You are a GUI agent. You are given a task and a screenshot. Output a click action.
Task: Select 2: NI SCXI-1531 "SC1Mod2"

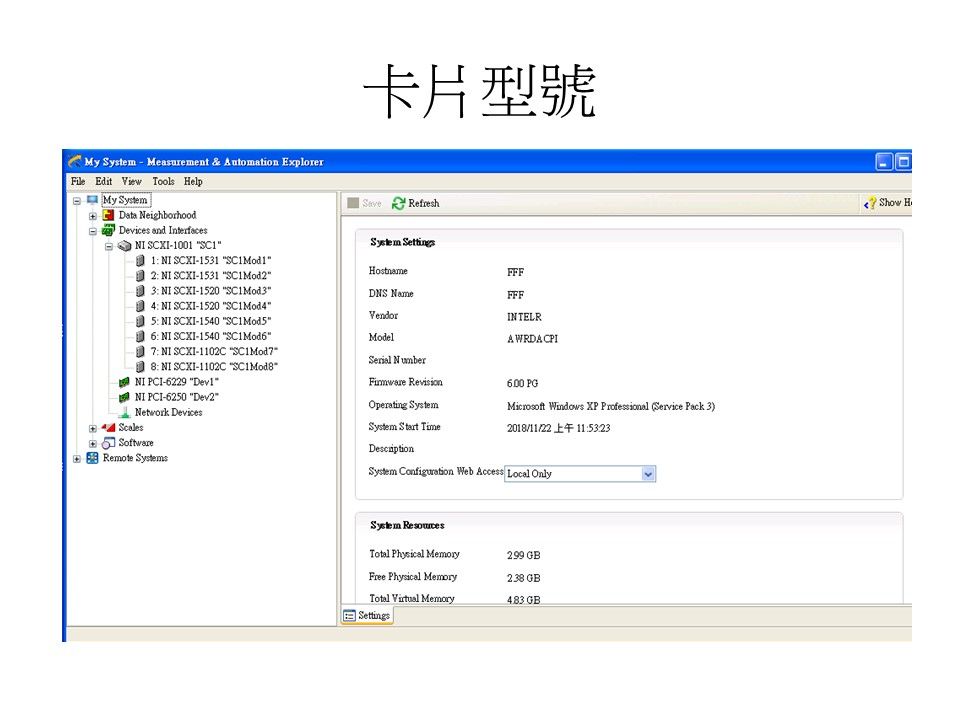click(211, 276)
